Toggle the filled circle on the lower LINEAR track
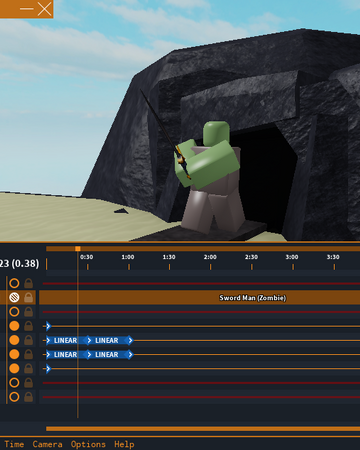Image resolution: width=360 pixels, height=450 pixels. 14,354
